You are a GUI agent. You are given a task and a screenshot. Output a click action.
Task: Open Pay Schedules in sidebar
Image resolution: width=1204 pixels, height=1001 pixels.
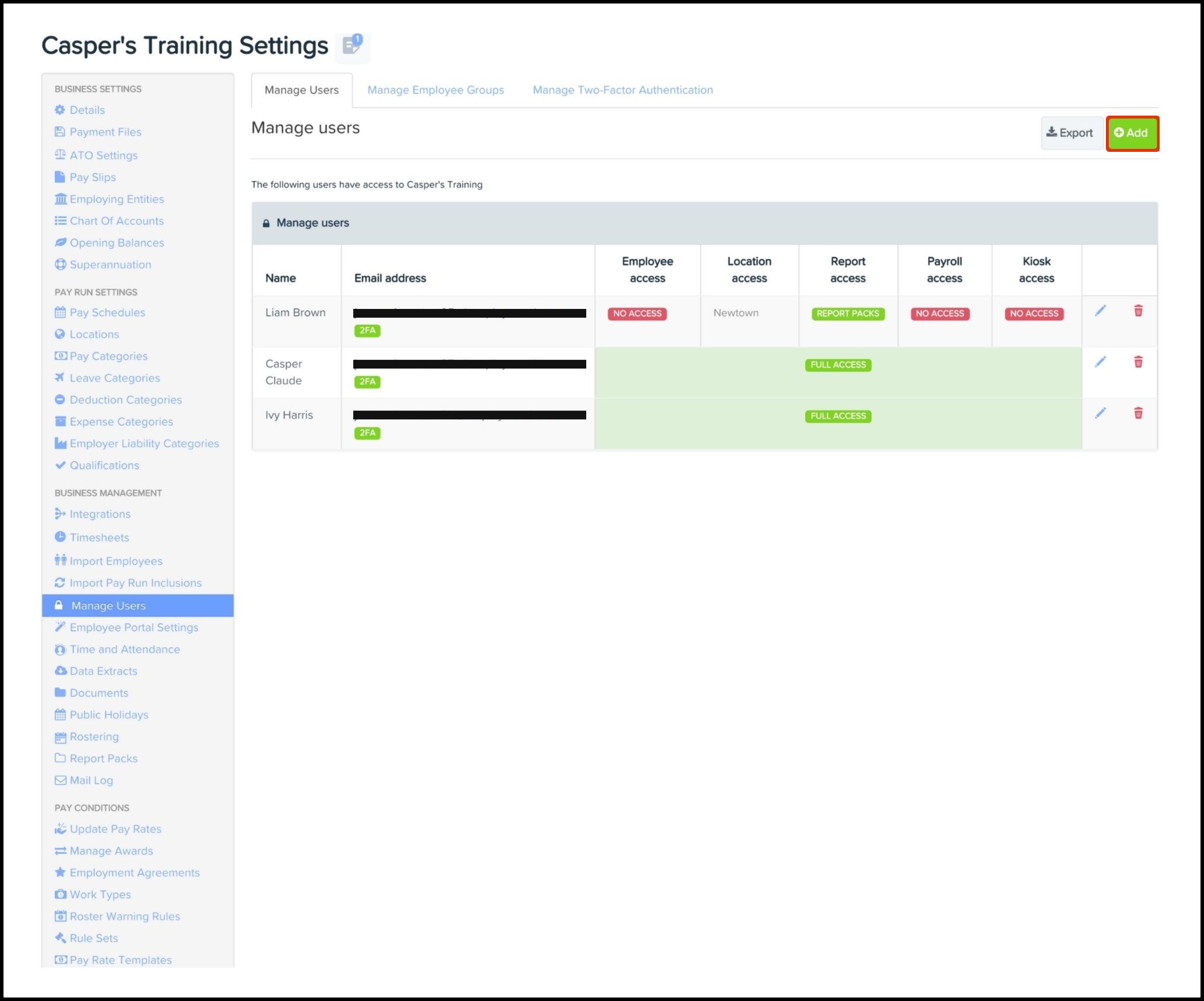pyautogui.click(x=107, y=312)
